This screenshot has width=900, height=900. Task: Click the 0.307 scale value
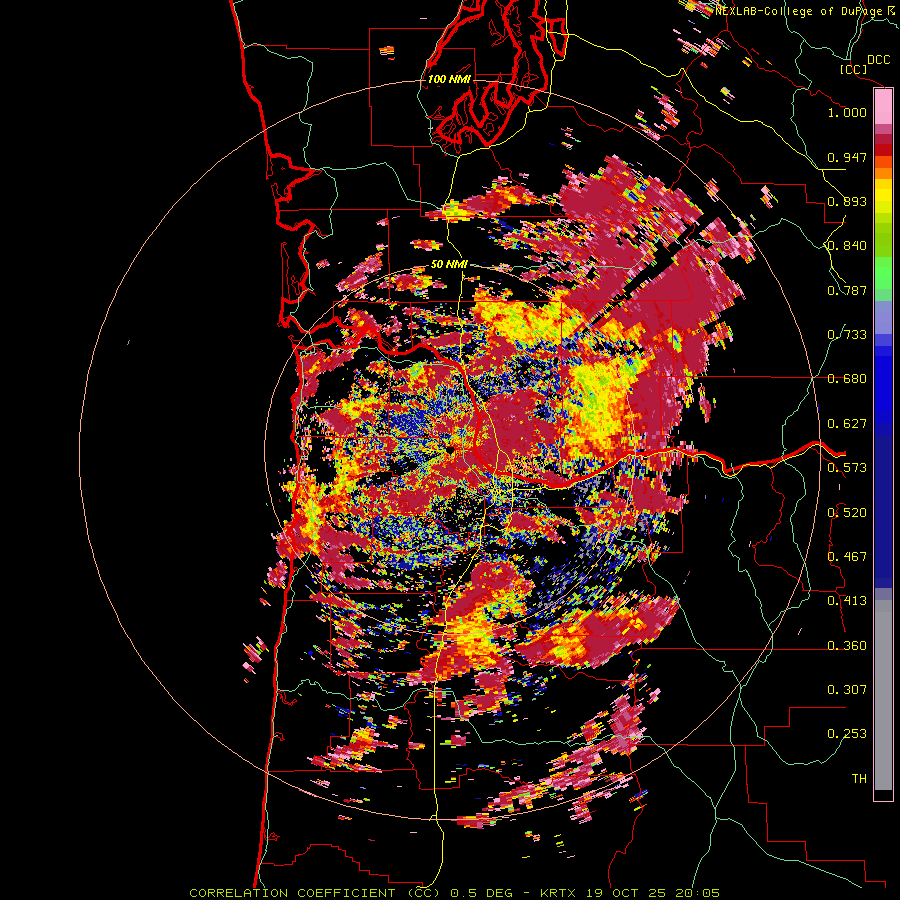point(847,690)
